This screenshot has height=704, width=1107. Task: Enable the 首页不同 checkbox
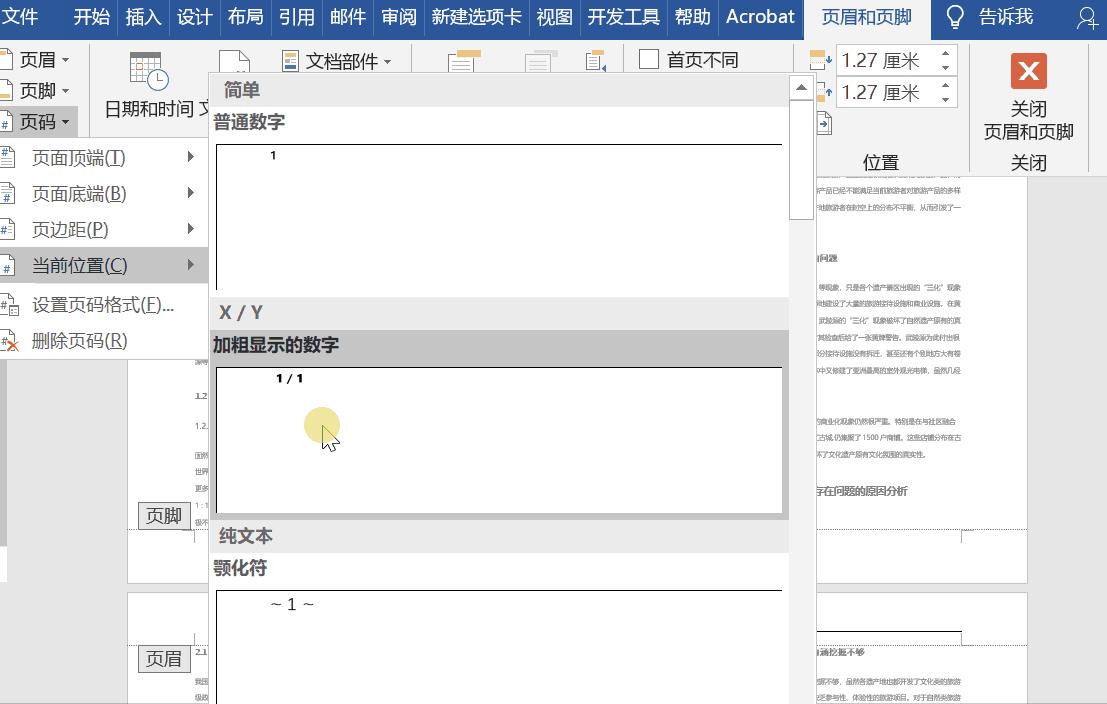coord(647,59)
